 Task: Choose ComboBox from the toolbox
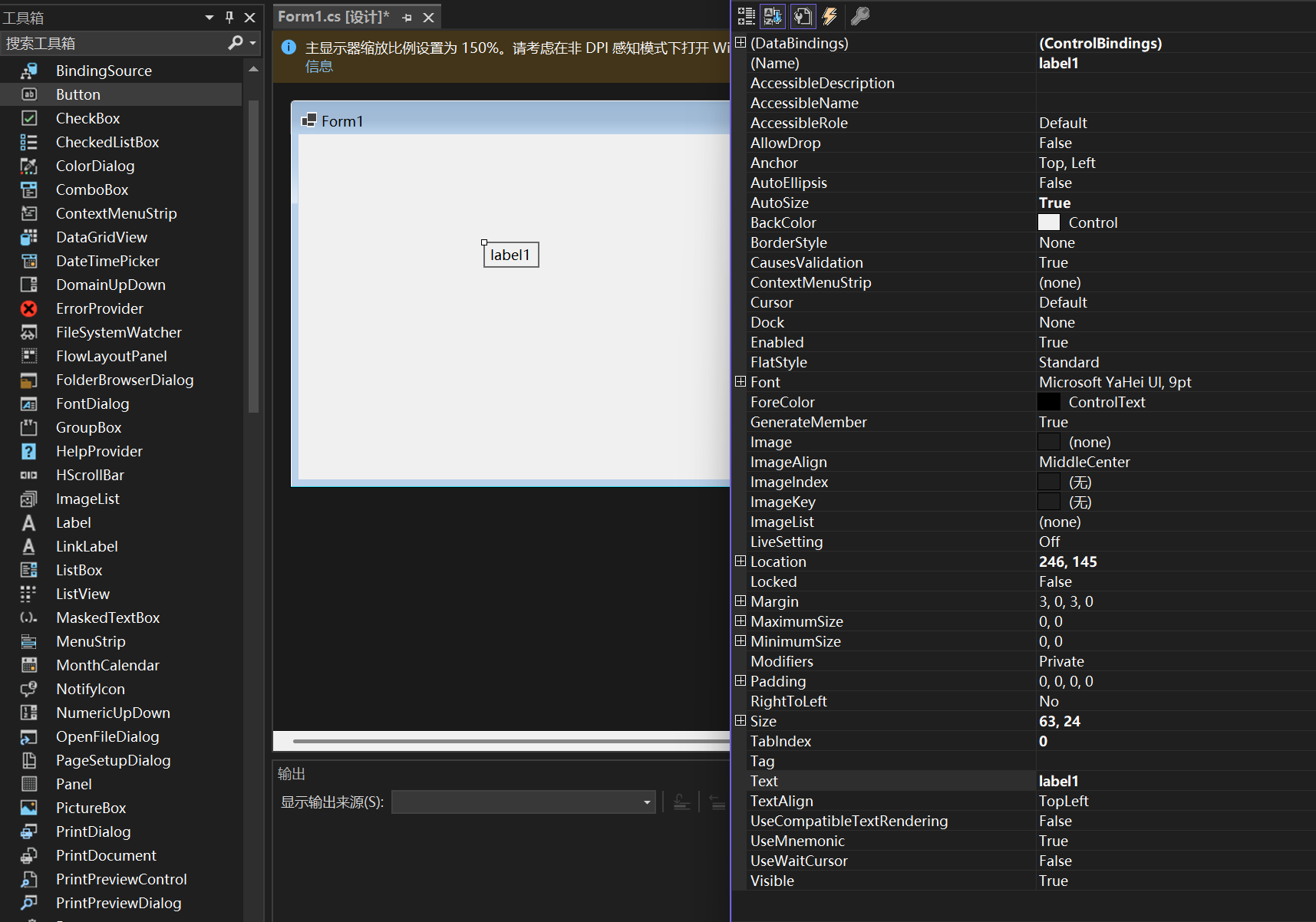coord(121,189)
